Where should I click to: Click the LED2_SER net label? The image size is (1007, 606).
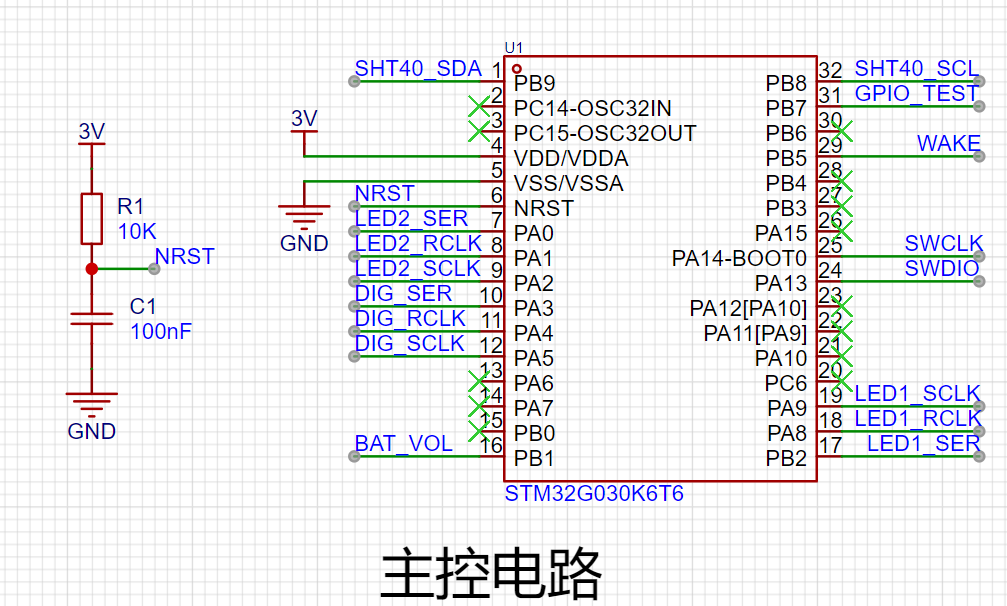click(x=411, y=219)
